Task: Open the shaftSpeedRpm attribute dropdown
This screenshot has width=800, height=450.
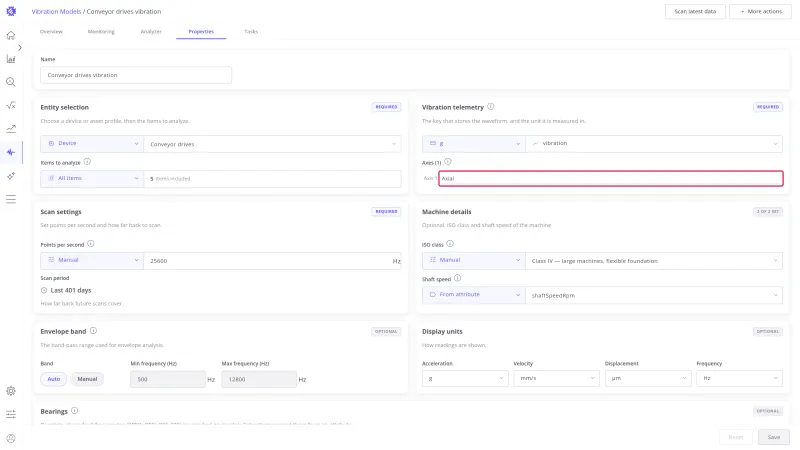Action: point(654,295)
